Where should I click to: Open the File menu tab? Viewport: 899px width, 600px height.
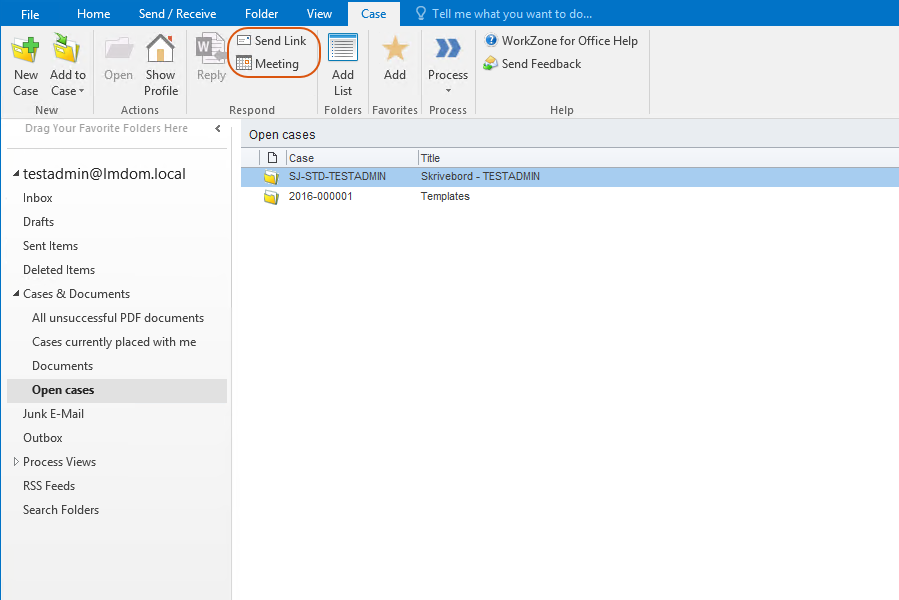click(x=30, y=14)
